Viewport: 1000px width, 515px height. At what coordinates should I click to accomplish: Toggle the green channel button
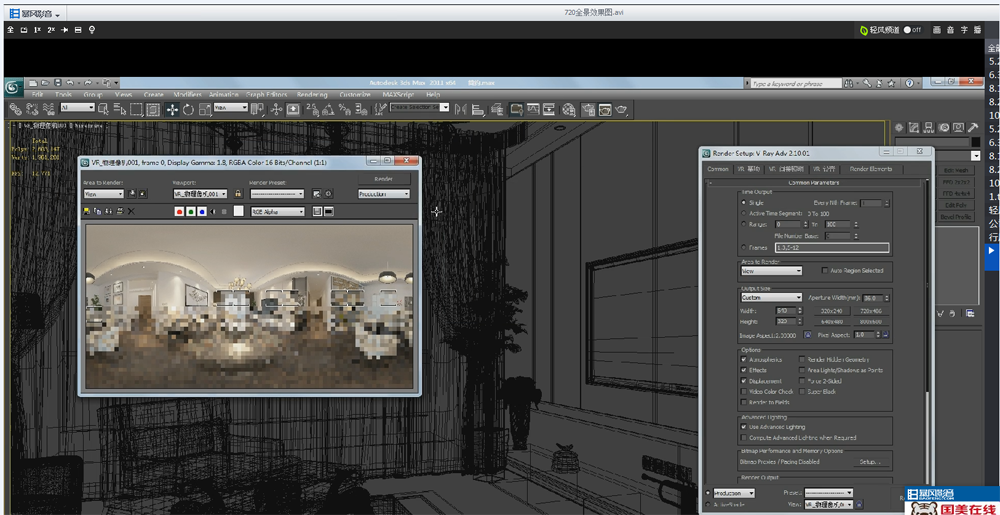pyautogui.click(x=191, y=212)
